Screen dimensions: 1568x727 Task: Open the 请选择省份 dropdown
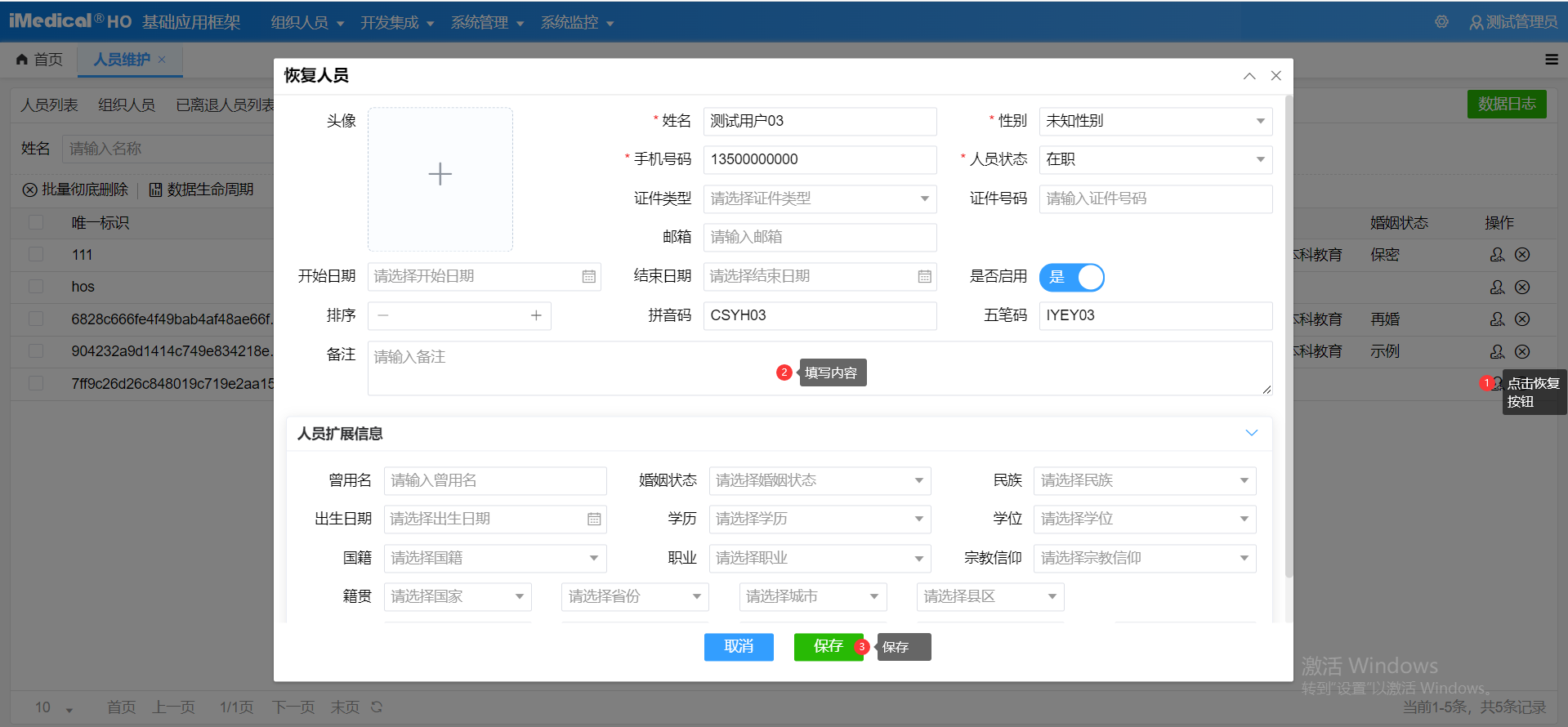tap(635, 596)
